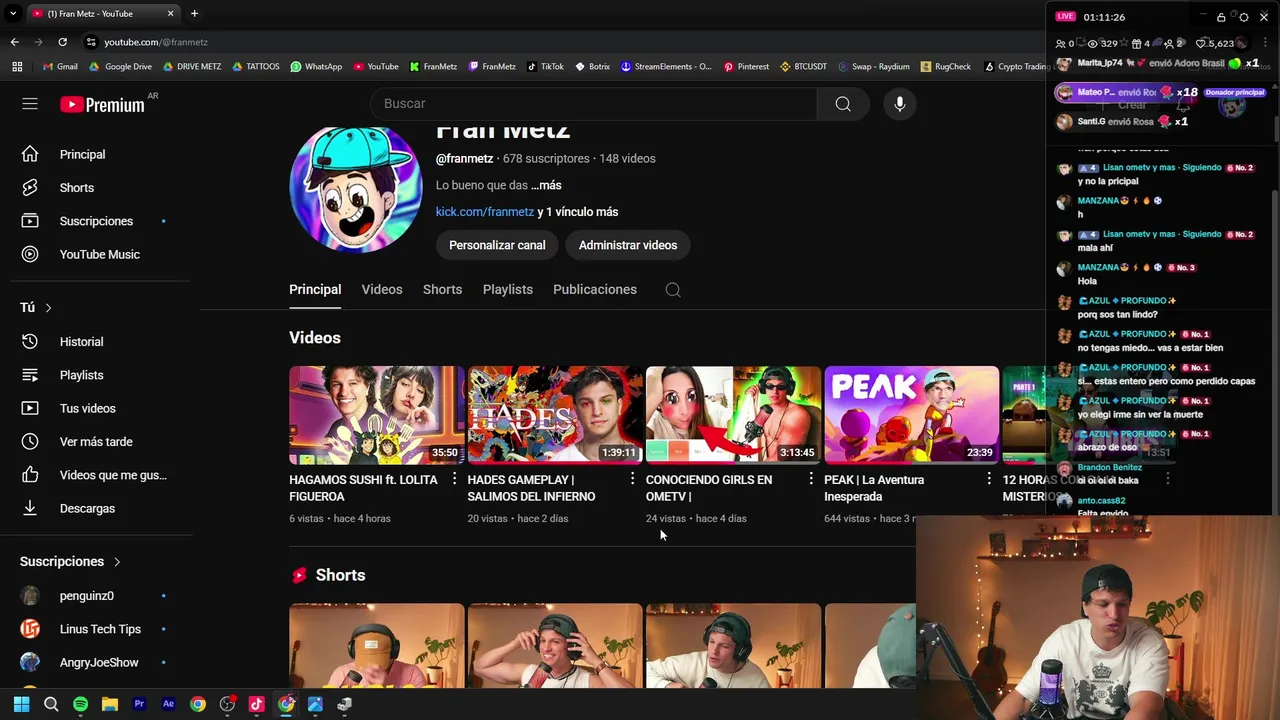Switch to the Publicaciones channel tab
The width and height of the screenshot is (1280, 720).
pyautogui.click(x=595, y=290)
